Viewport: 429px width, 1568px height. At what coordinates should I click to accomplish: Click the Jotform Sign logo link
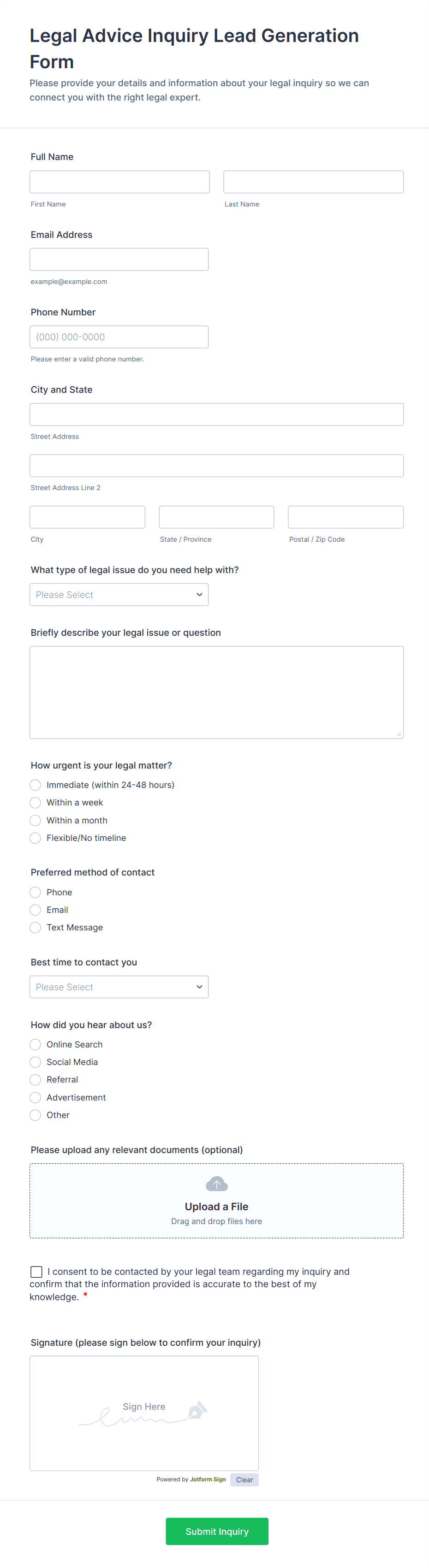coord(207,1479)
